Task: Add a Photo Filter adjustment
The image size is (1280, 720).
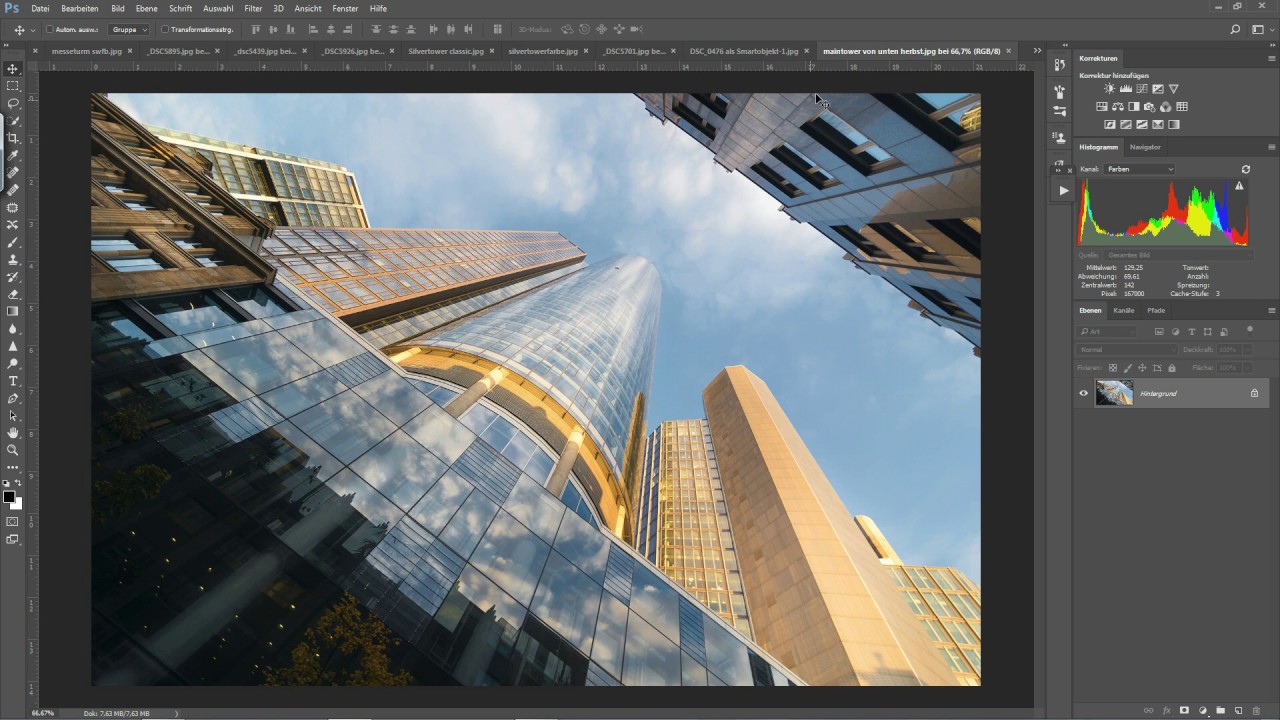Action: (x=1149, y=107)
